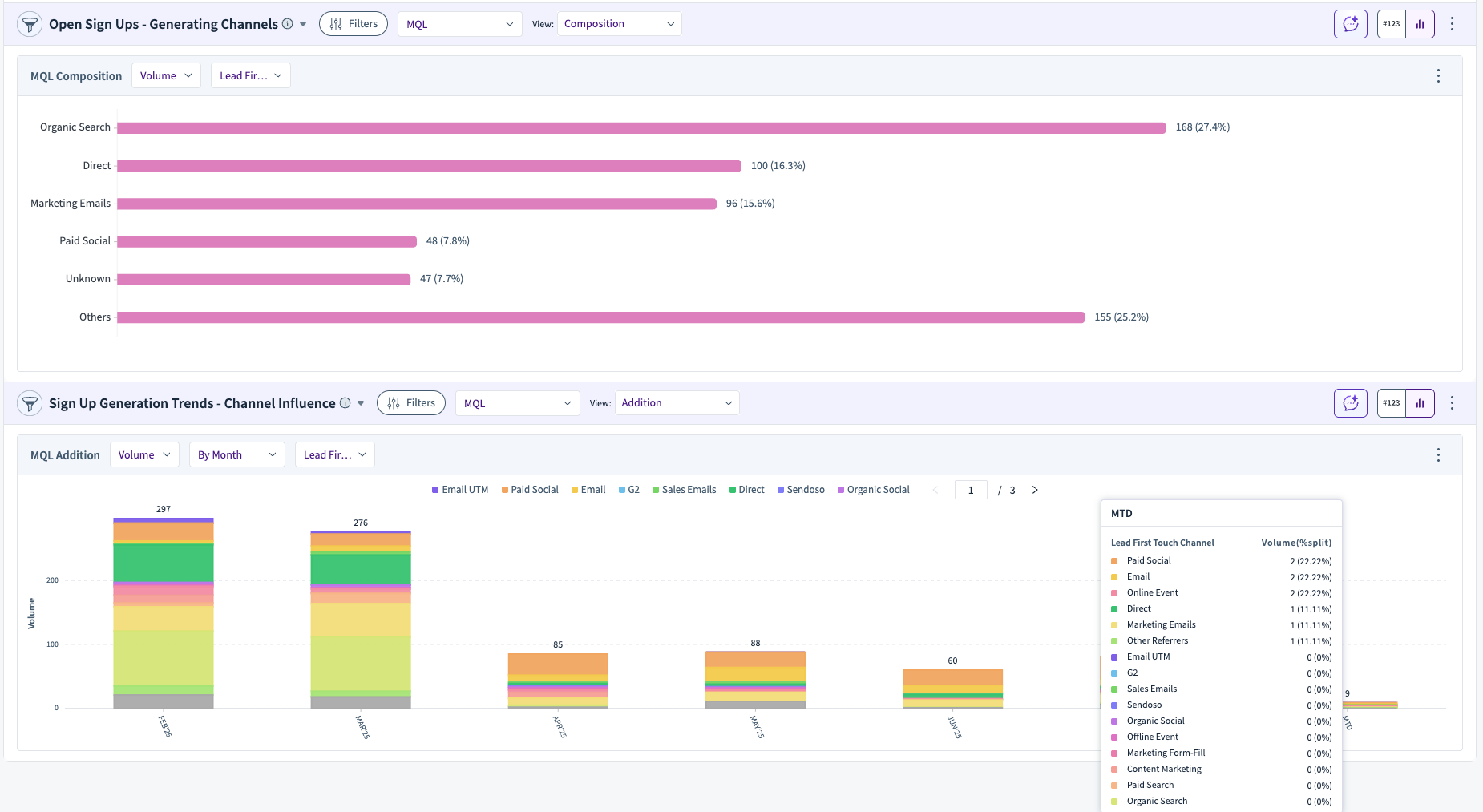The width and height of the screenshot is (1483, 812).
Task: Expand the By Month dropdown
Action: point(236,454)
